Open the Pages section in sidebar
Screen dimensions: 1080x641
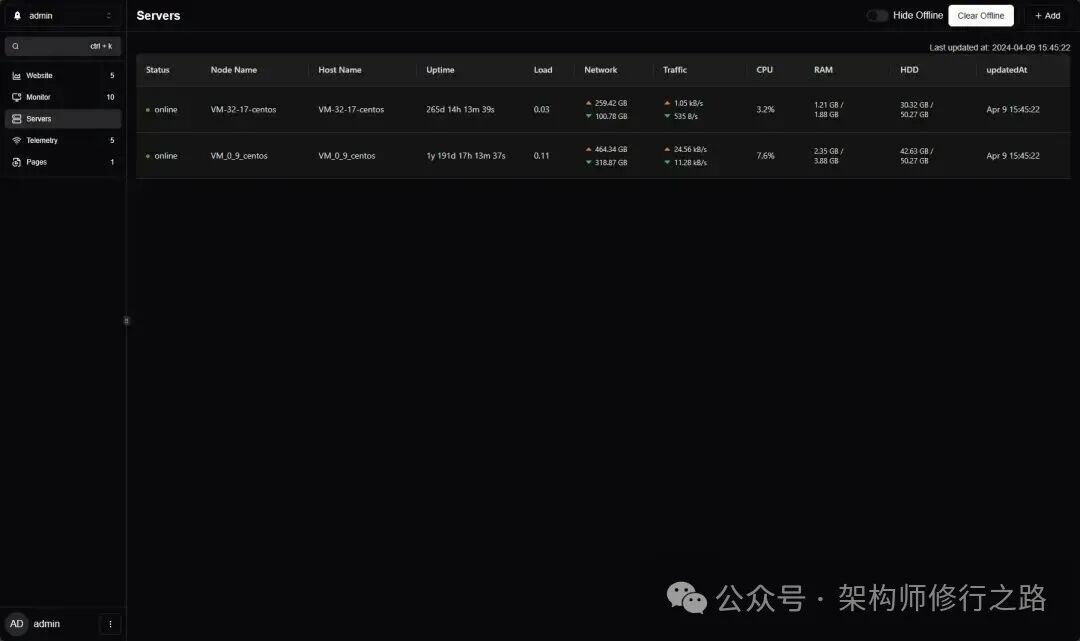63,162
